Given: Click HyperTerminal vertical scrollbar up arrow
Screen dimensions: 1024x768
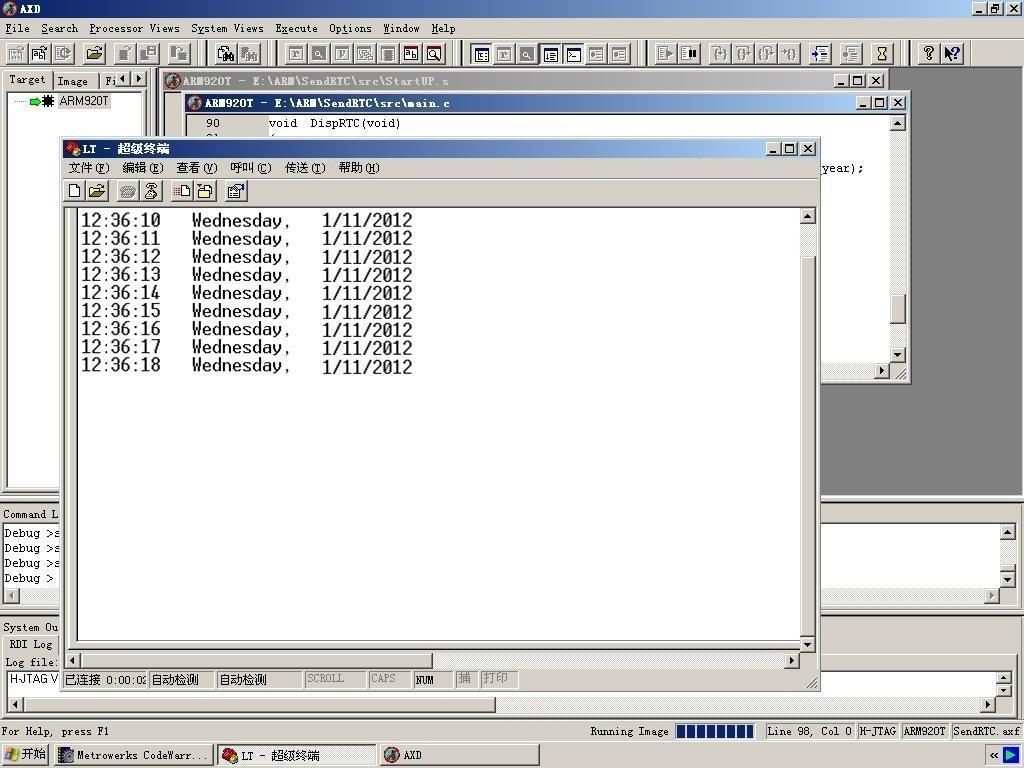Looking at the screenshot, I should coord(808,216).
